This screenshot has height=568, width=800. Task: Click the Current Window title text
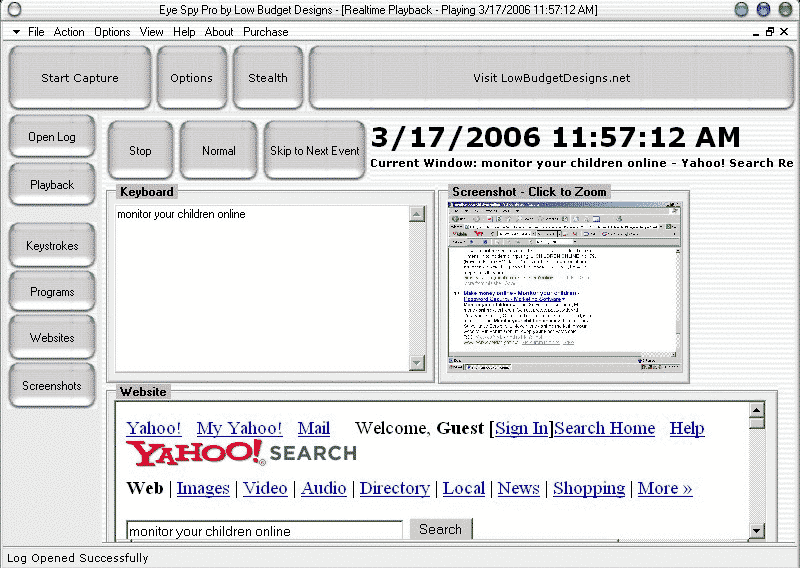[582, 163]
